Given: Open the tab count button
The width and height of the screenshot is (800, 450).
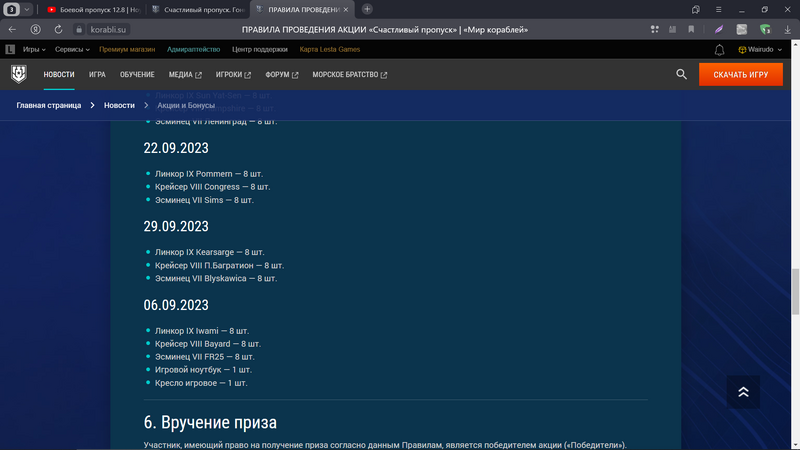Looking at the screenshot, I should (11, 9).
